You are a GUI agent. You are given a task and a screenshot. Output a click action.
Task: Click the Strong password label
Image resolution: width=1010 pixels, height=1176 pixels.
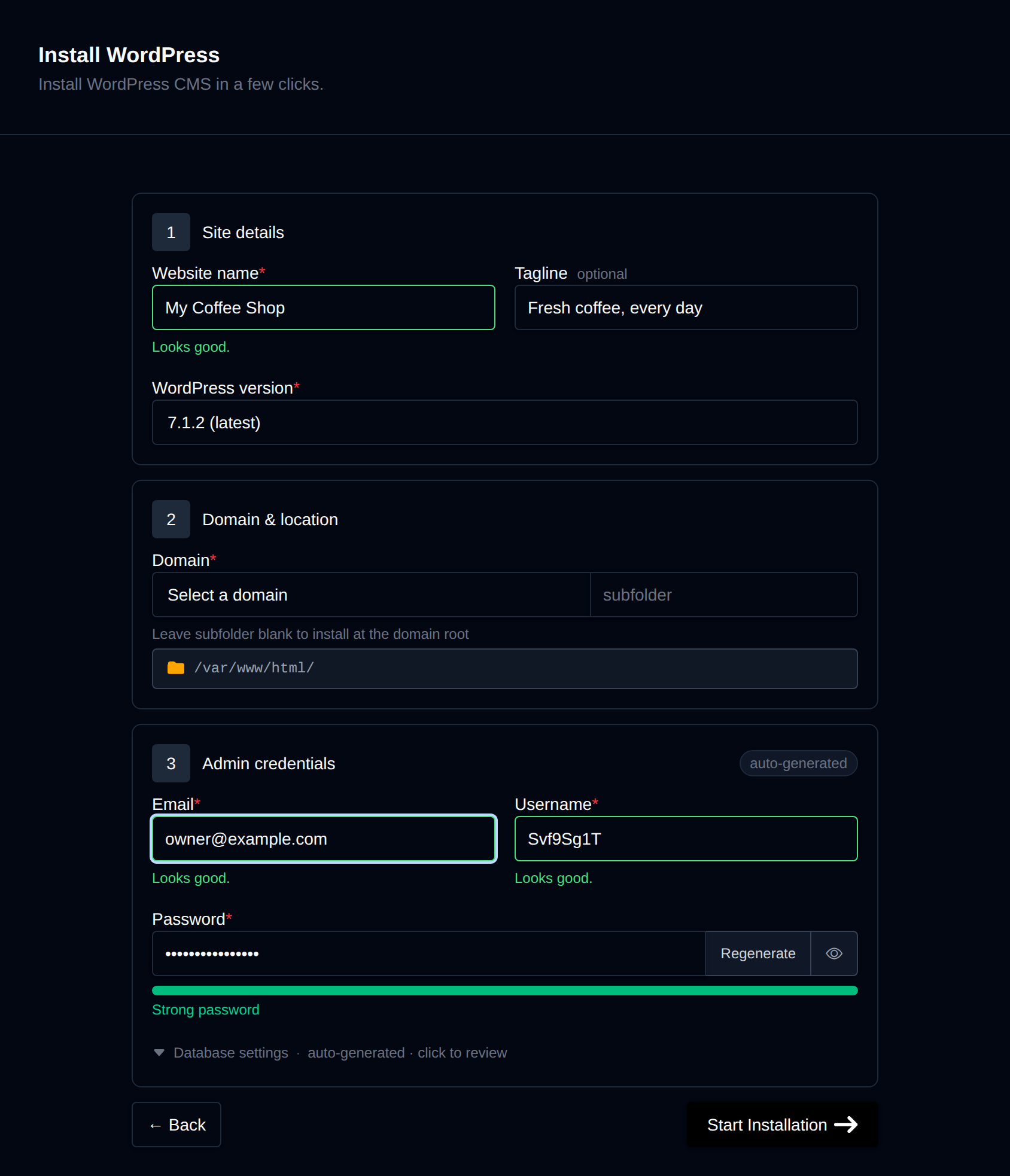point(206,1010)
